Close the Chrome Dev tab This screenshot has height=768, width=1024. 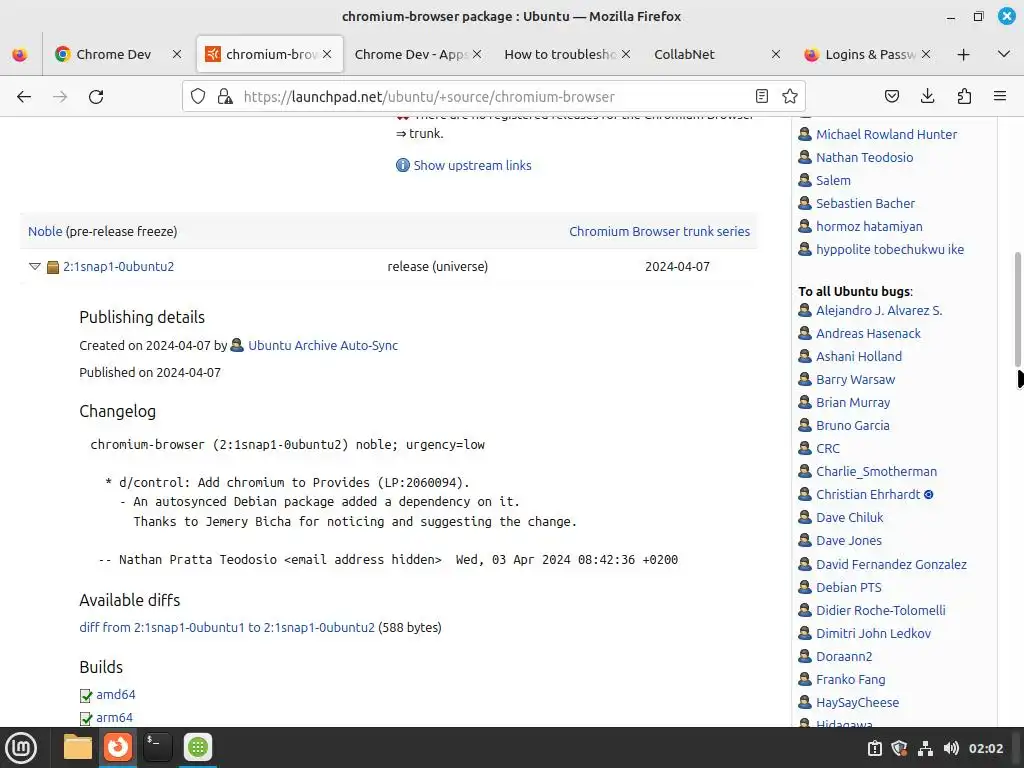click(x=177, y=54)
